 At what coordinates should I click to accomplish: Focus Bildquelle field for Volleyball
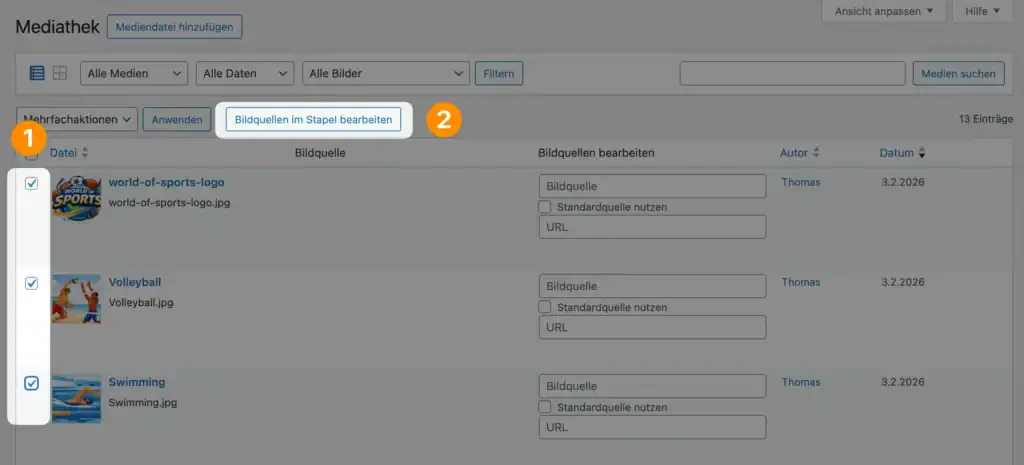point(652,286)
